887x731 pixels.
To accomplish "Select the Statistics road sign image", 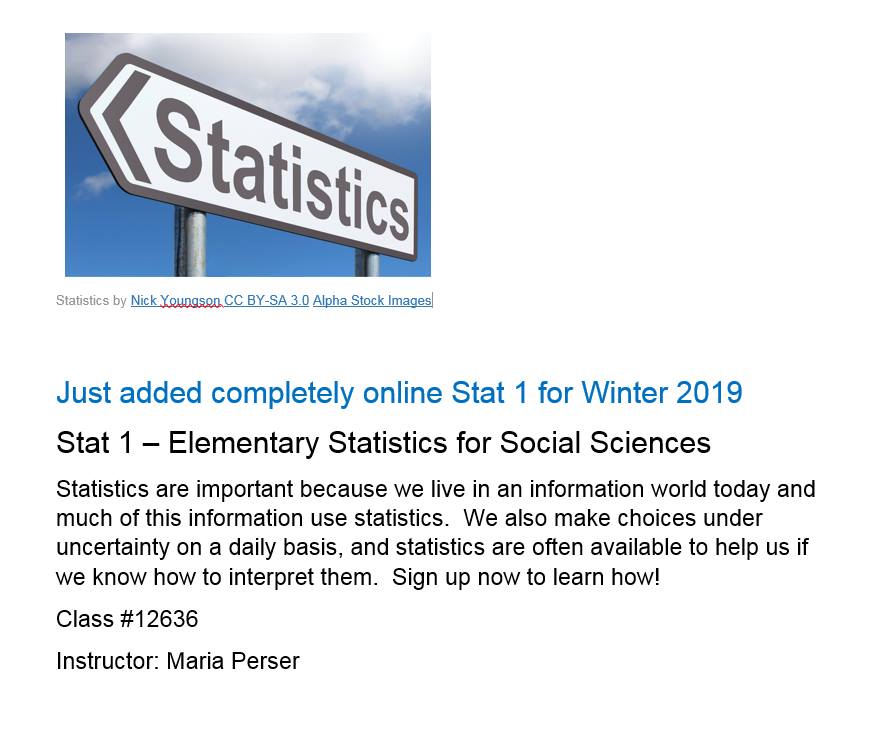I will (x=248, y=154).
